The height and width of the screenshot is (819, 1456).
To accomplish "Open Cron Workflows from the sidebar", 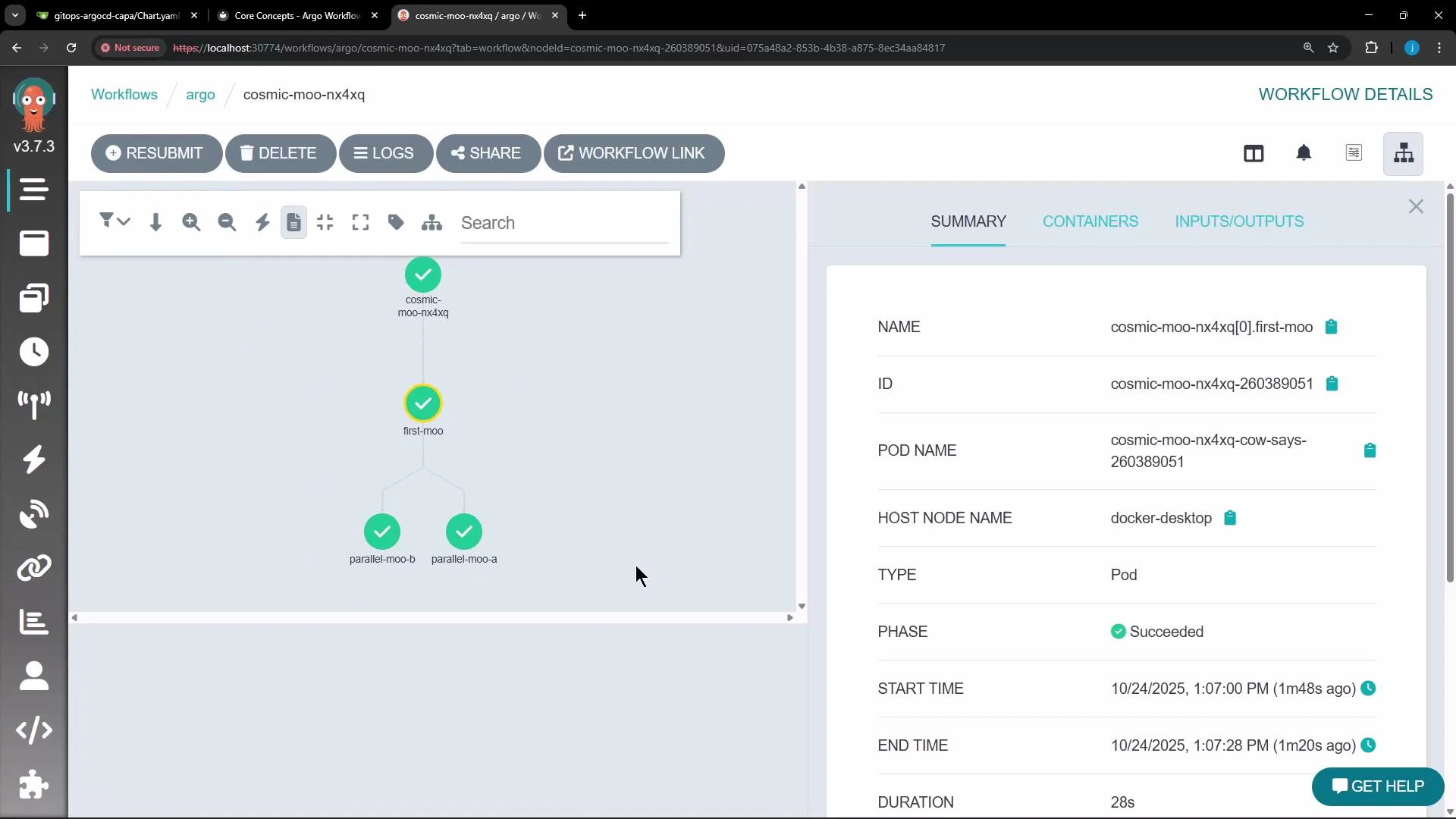I will pos(33,352).
